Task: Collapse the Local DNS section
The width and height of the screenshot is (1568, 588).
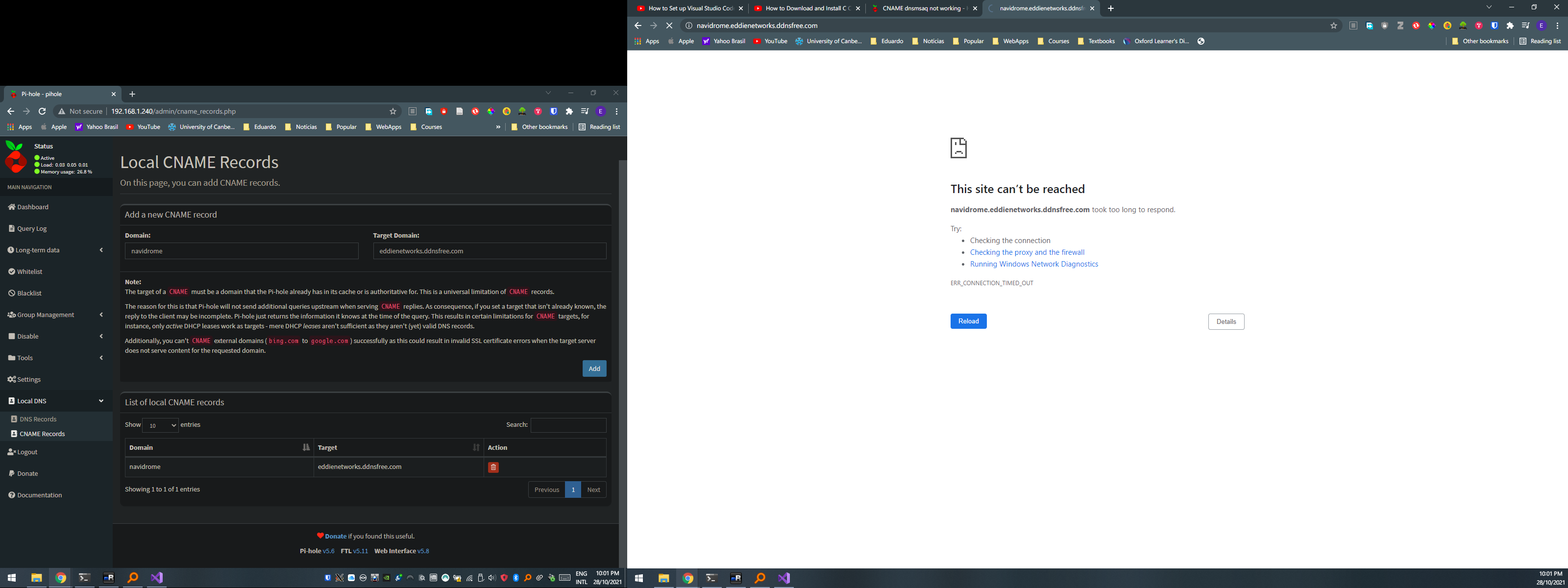Action: click(100, 400)
